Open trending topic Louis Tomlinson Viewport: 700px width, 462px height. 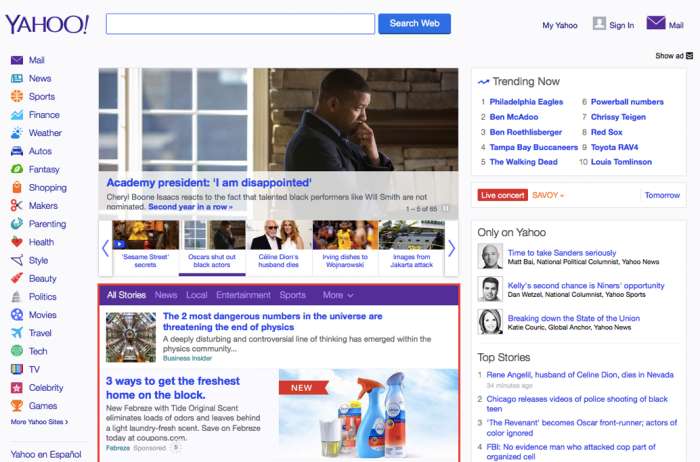click(621, 162)
